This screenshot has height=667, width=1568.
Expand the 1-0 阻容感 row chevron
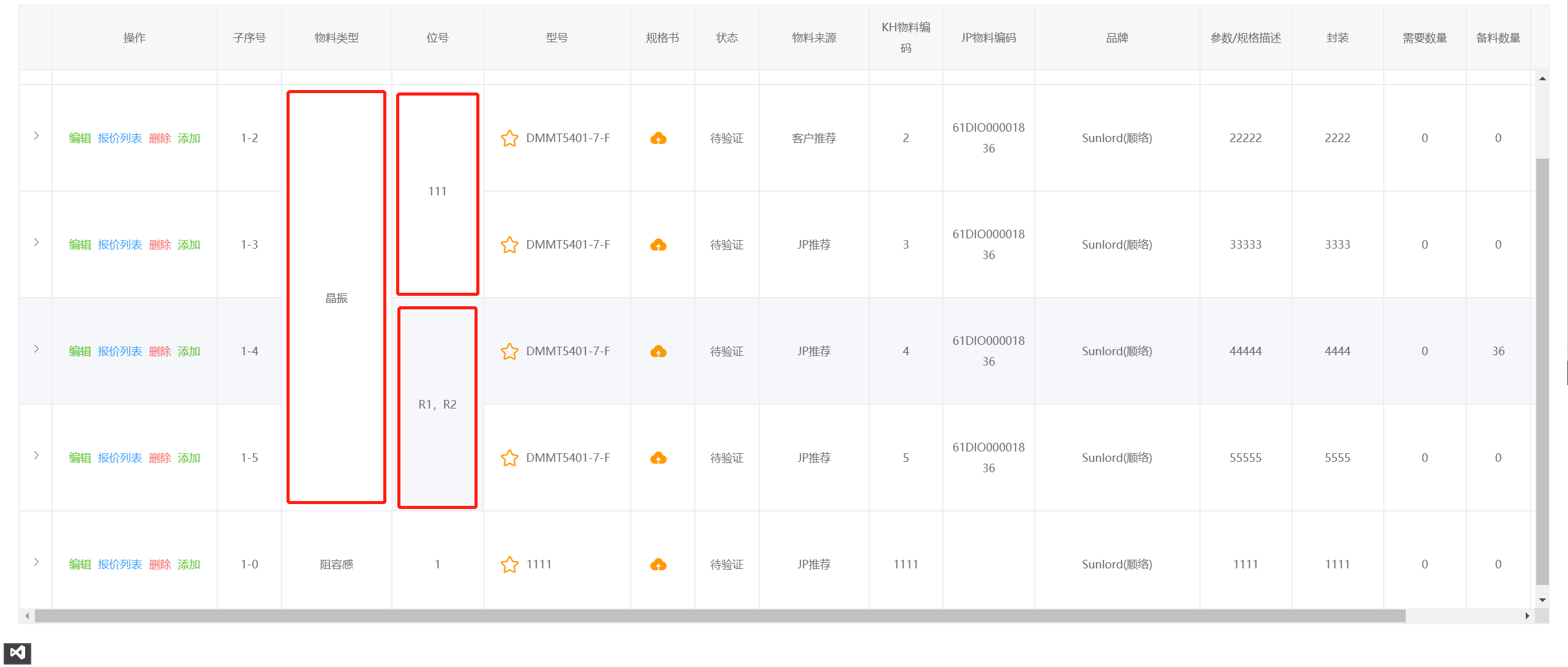36,562
